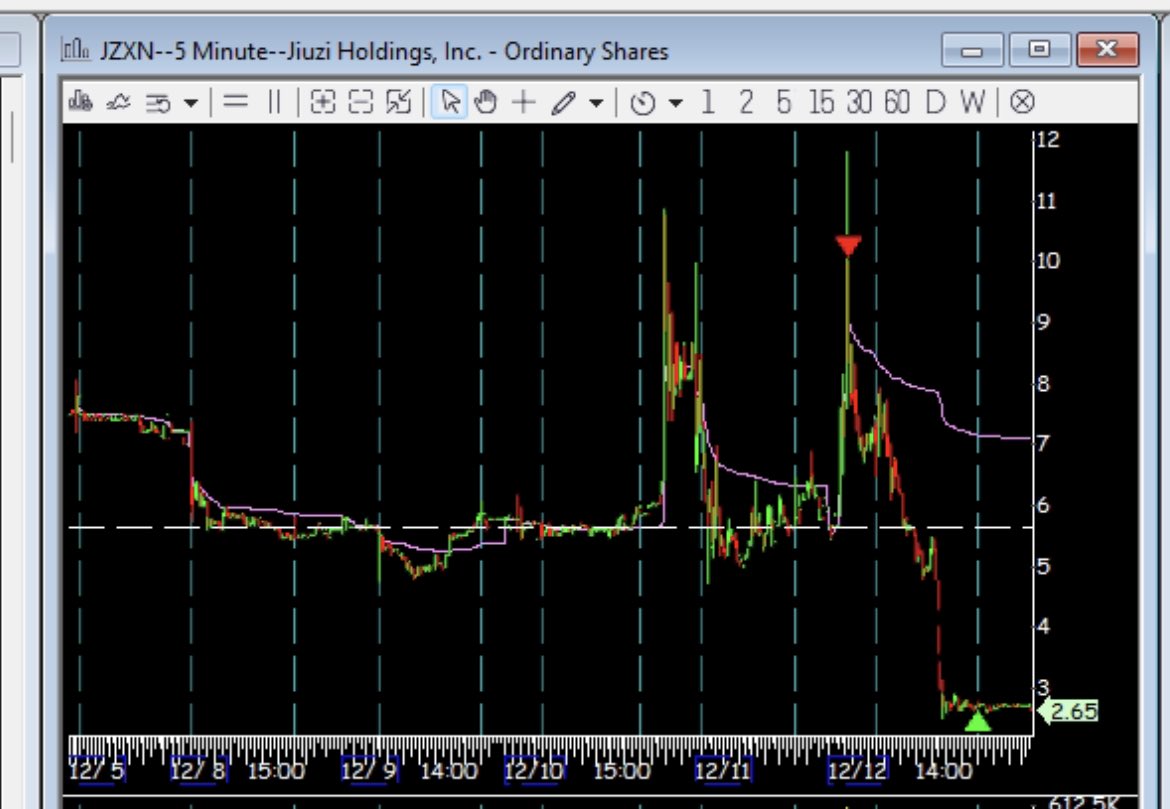This screenshot has height=809, width=1170.
Task: Select the arrow pointer tool
Action: [x=450, y=101]
